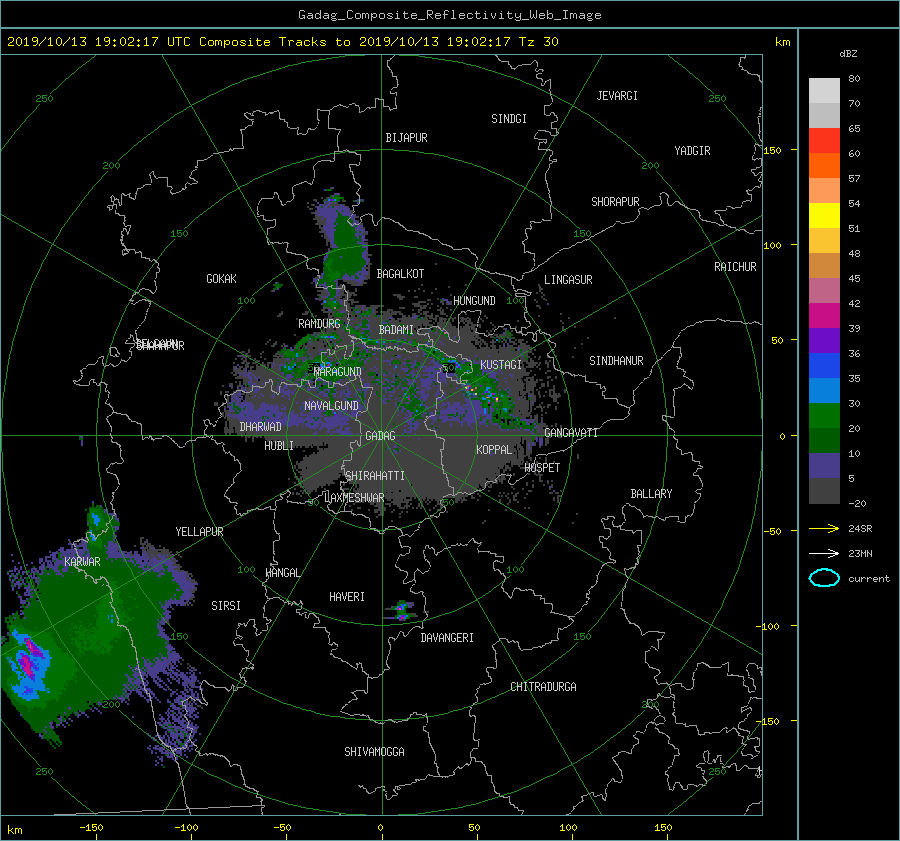Click the NARAGUND city label
The width and height of the screenshot is (900, 841).
coord(338,372)
